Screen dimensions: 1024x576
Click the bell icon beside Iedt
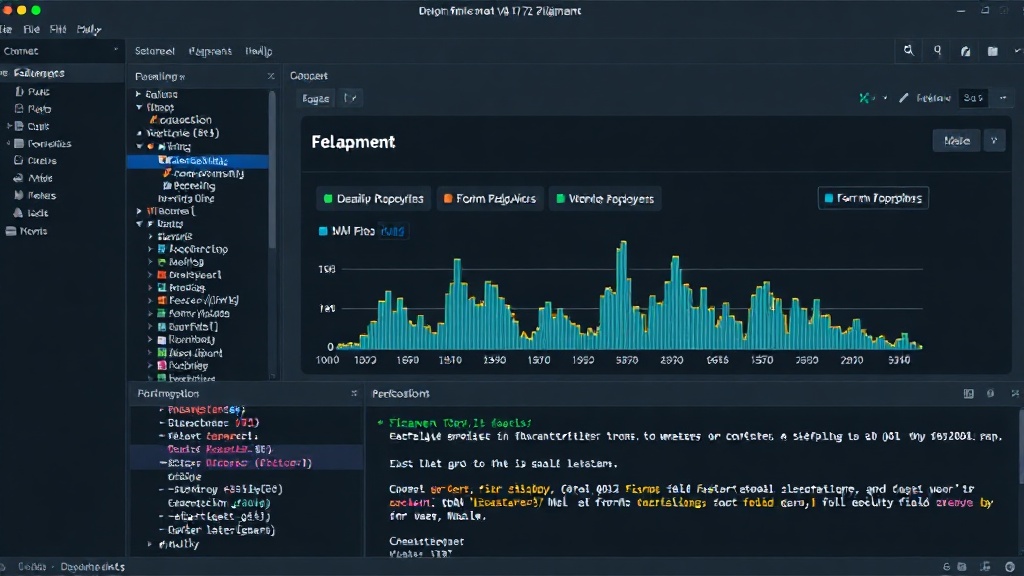[x=18, y=212]
